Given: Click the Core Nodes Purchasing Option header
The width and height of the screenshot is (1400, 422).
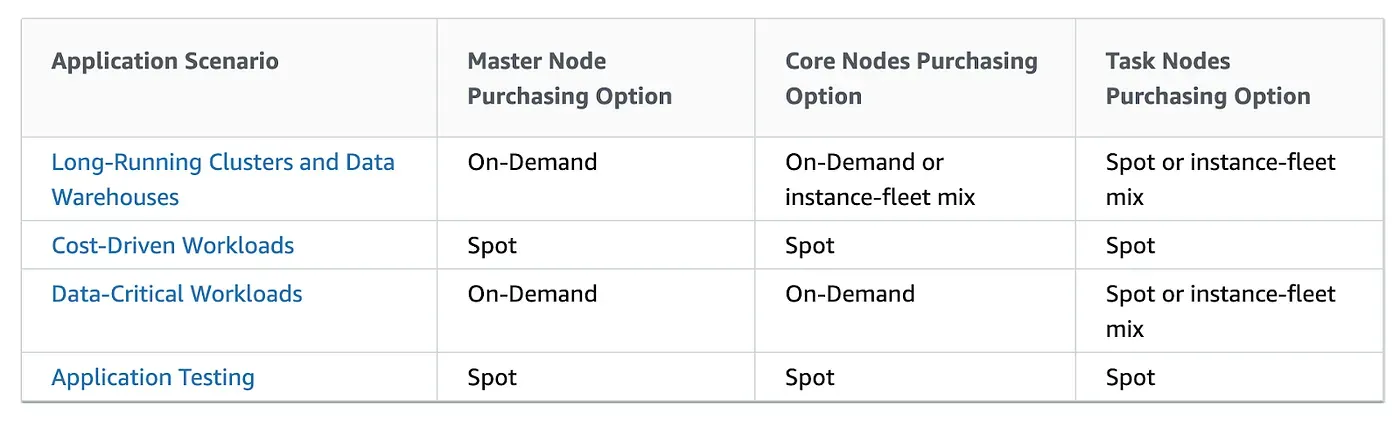Looking at the screenshot, I should [x=911, y=79].
